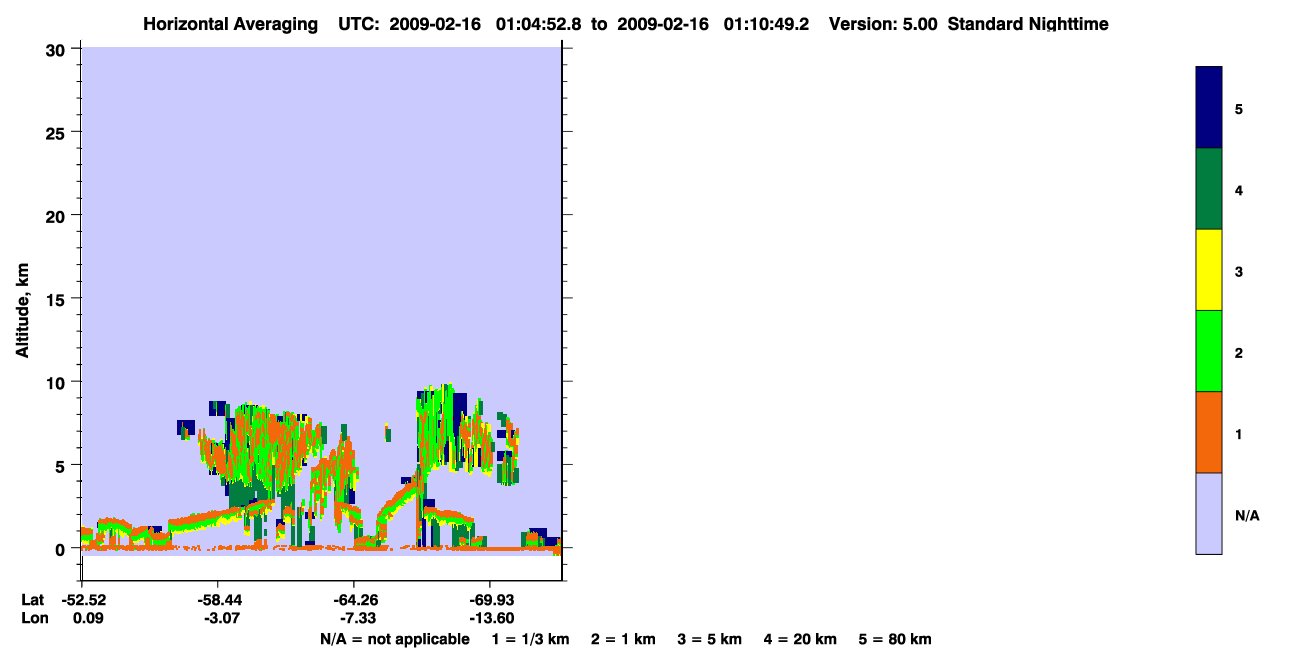
Task: Click the dark green color bar segment 4
Action: pos(1208,189)
